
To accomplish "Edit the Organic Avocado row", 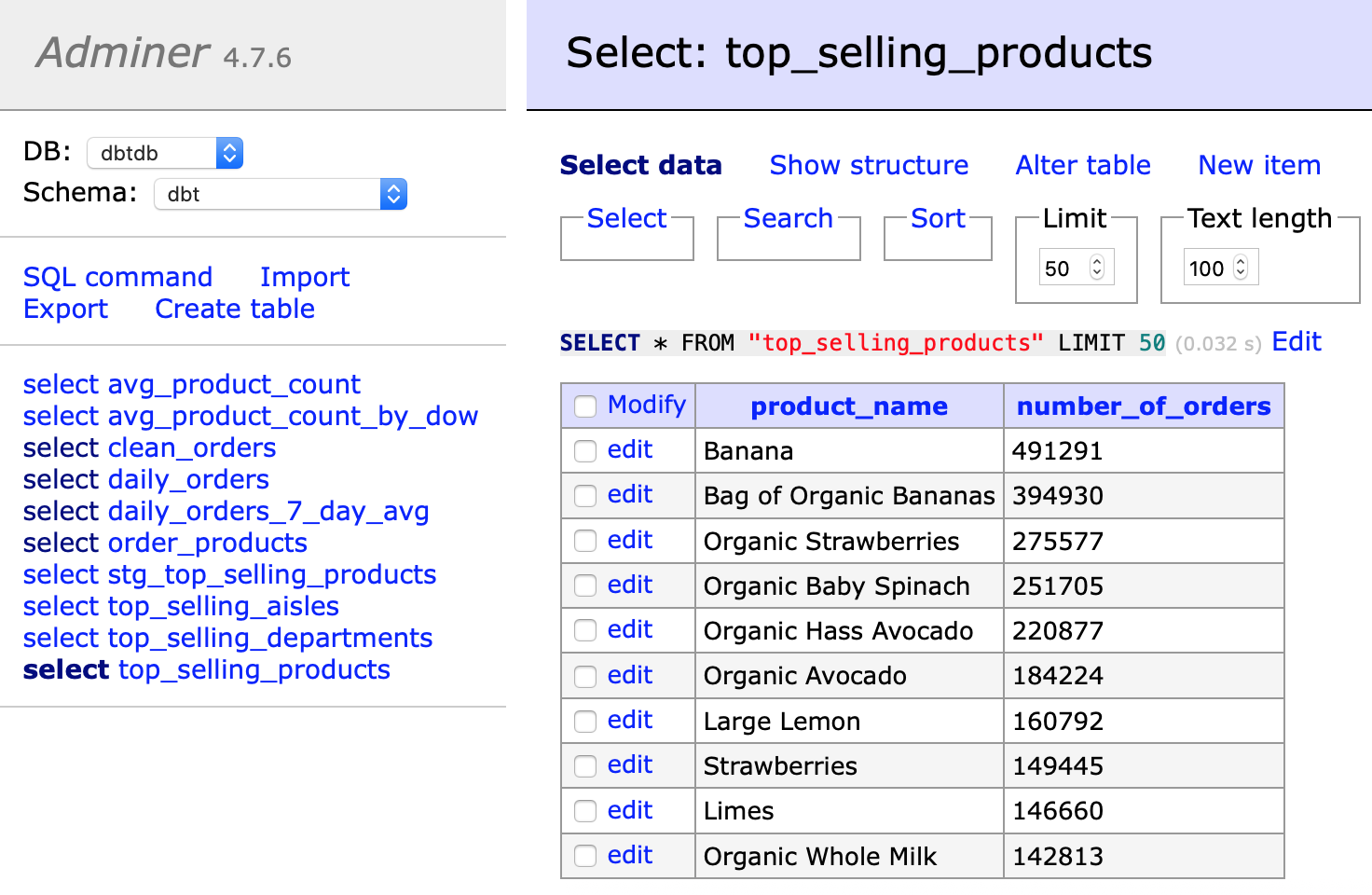I will [x=630, y=675].
